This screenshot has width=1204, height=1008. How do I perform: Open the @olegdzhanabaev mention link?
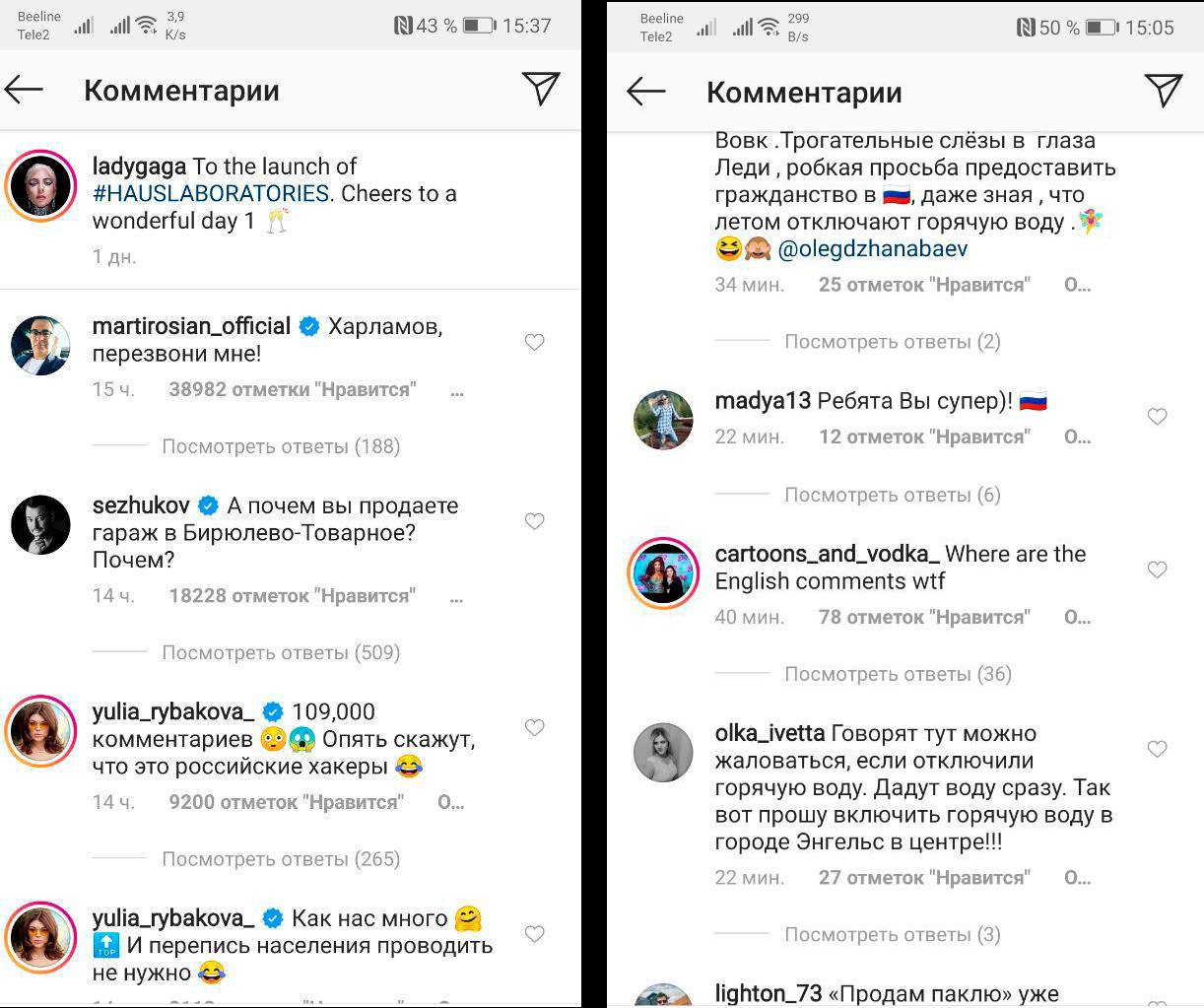873,249
